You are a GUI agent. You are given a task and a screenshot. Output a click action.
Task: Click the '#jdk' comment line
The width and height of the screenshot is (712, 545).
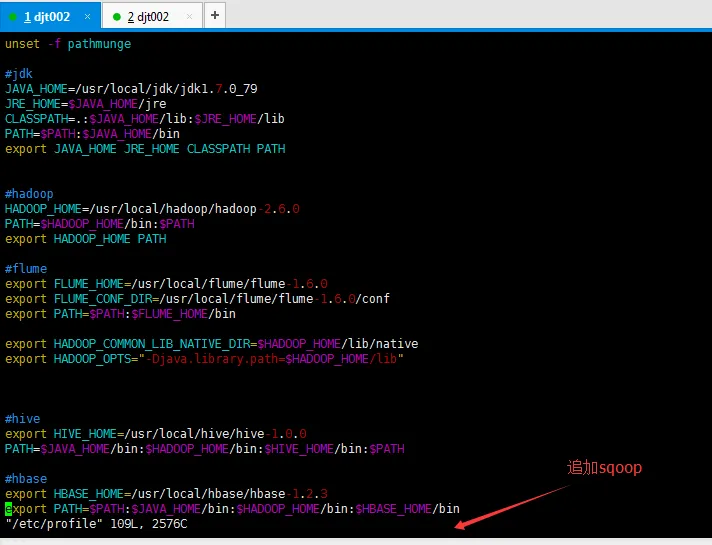pos(19,74)
